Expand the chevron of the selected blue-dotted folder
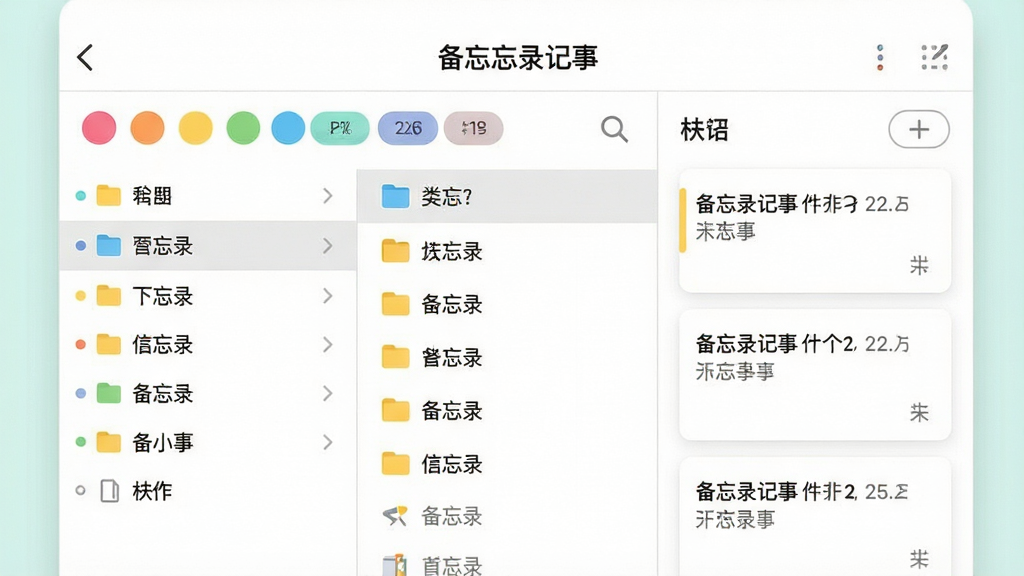 (328, 246)
